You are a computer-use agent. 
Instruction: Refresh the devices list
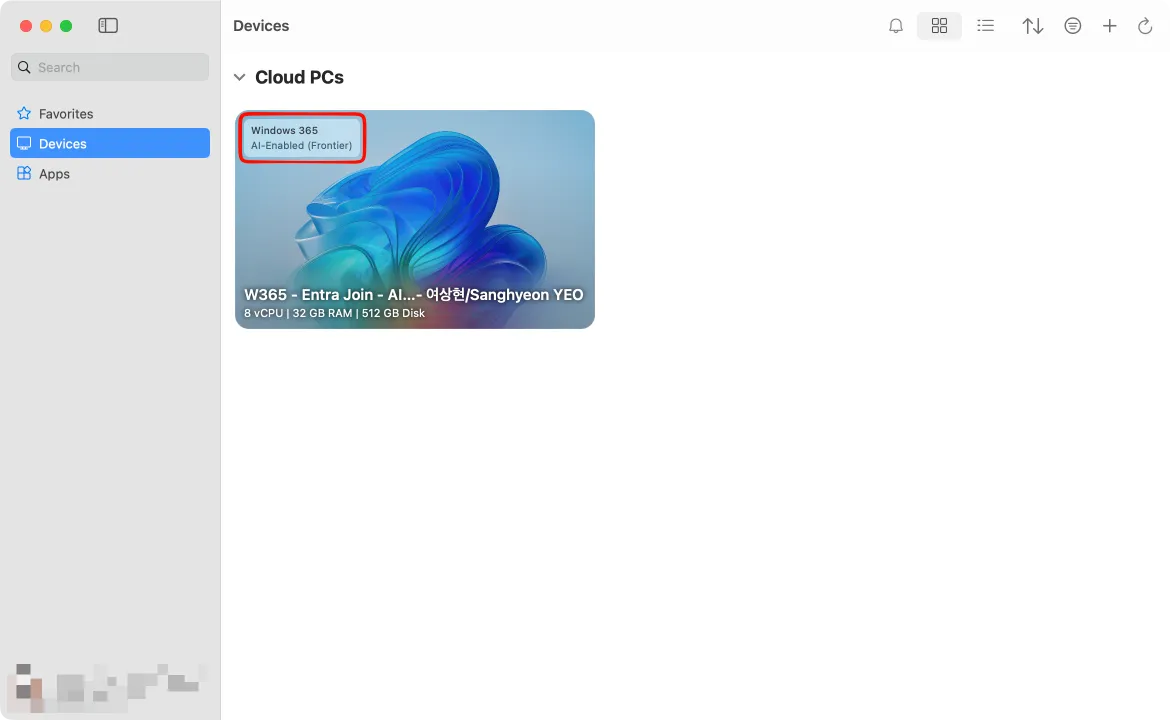coord(1146,26)
